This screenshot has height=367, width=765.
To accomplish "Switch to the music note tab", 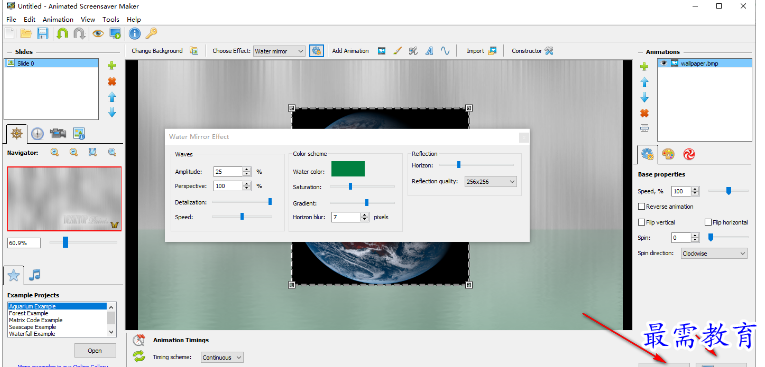I will (x=34, y=275).
